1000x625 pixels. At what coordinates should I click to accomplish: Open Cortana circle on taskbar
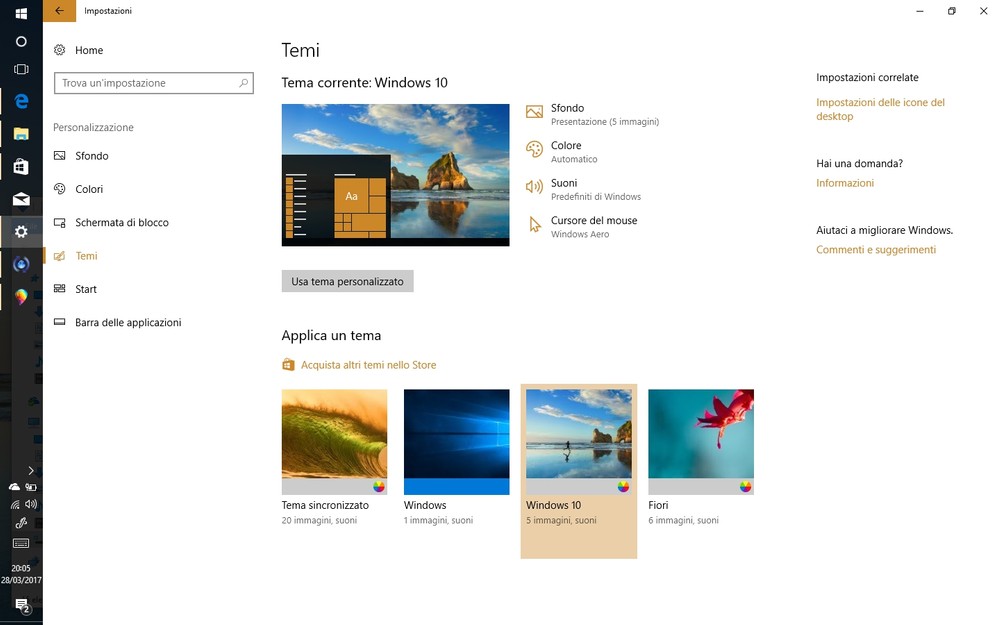pyautogui.click(x=21, y=41)
